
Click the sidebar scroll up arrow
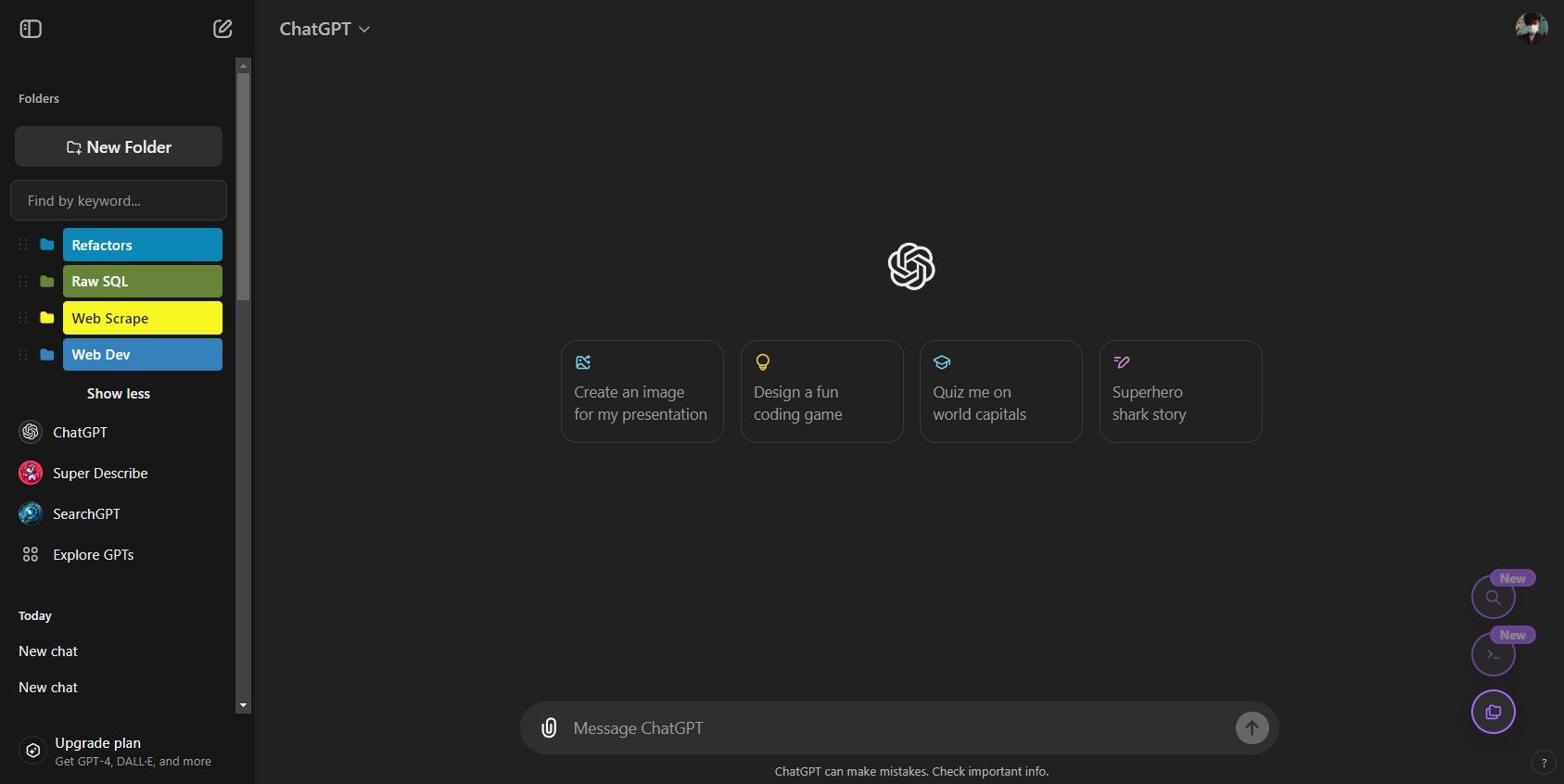click(x=244, y=65)
